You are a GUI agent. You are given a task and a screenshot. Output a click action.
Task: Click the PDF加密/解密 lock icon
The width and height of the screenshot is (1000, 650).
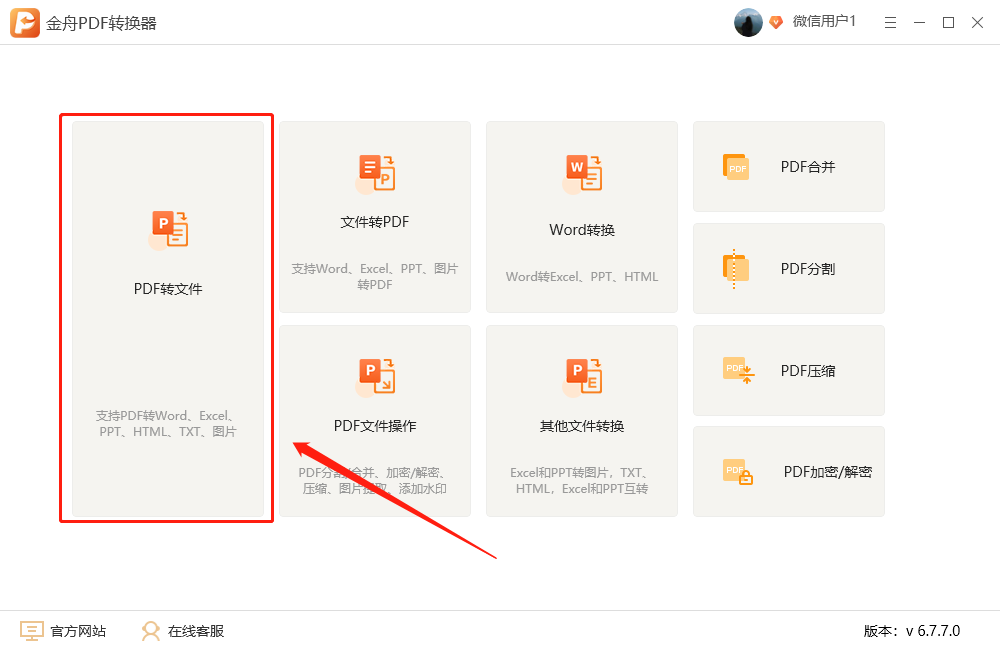point(738,472)
